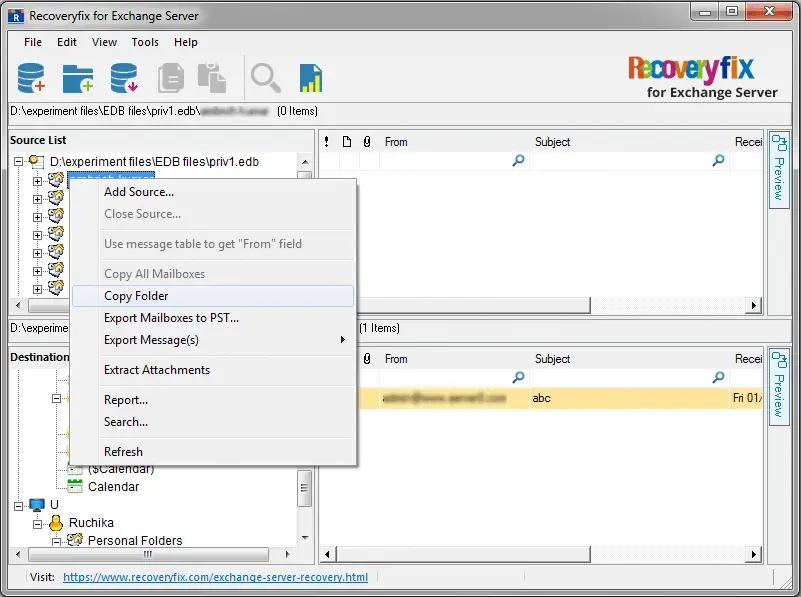Expand the second mailbox node in Source List
This screenshot has width=801, height=597.
pyautogui.click(x=37, y=199)
